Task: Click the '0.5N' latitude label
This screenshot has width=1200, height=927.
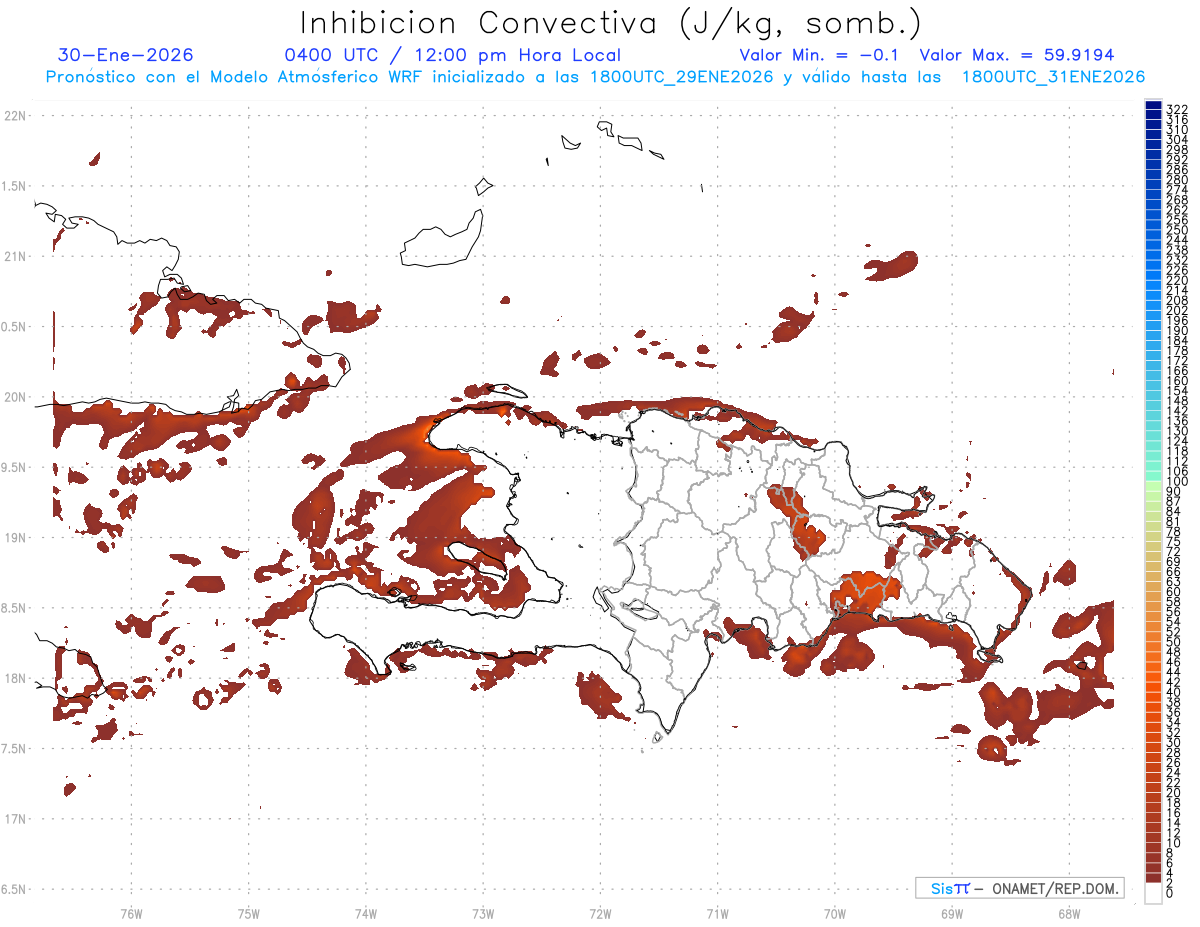Action: tap(15, 327)
